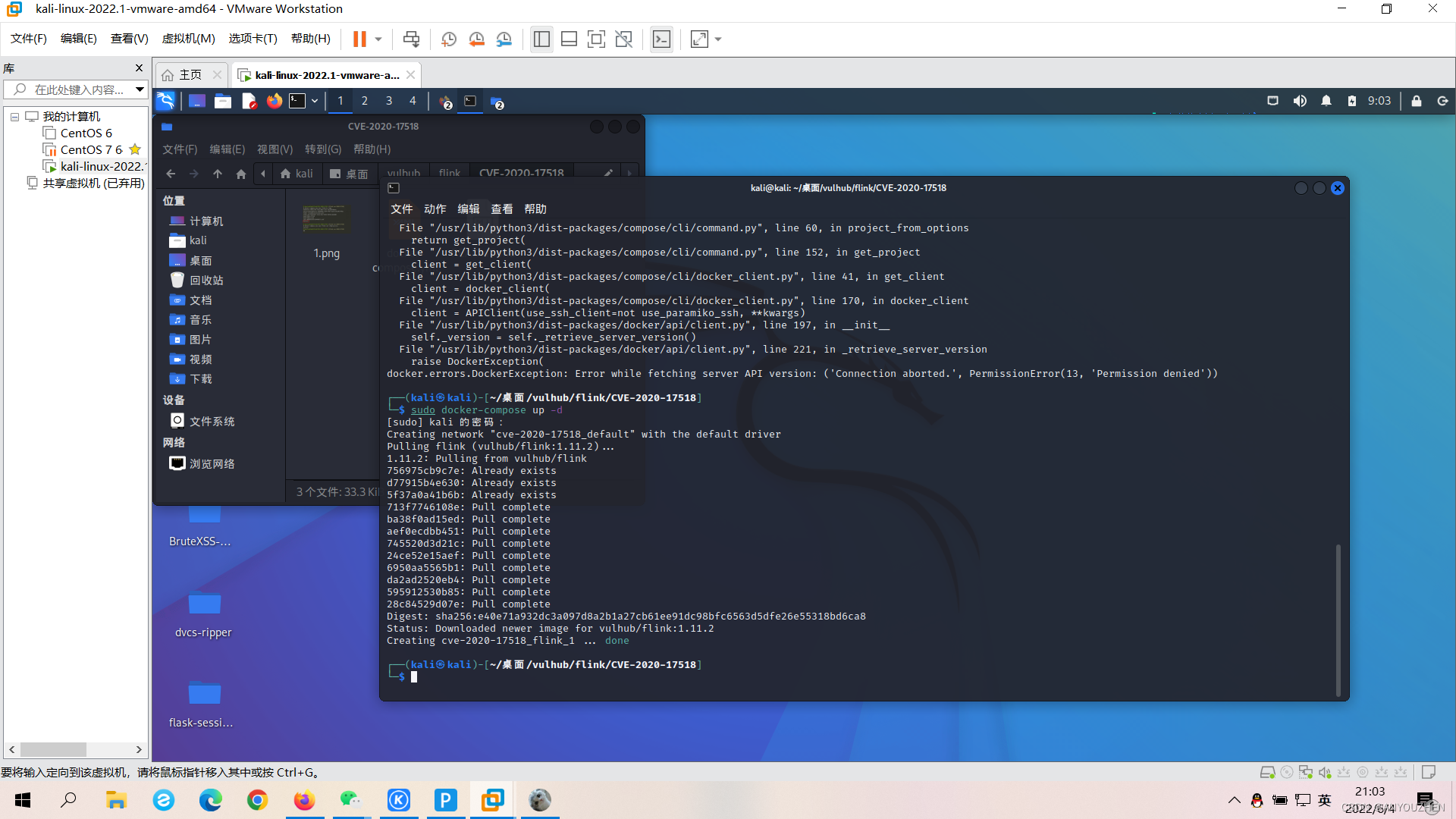Expand the library search dropdown
The height and width of the screenshot is (819, 1456).
[140, 89]
